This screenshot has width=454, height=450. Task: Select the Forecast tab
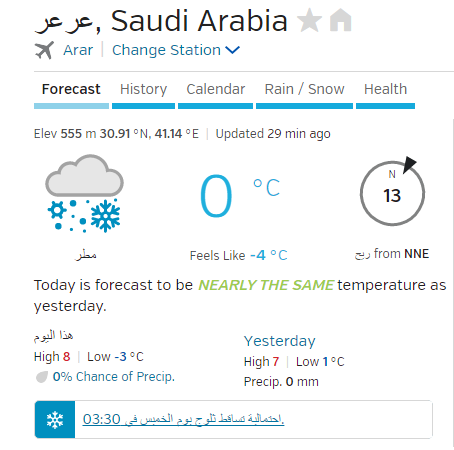click(71, 89)
